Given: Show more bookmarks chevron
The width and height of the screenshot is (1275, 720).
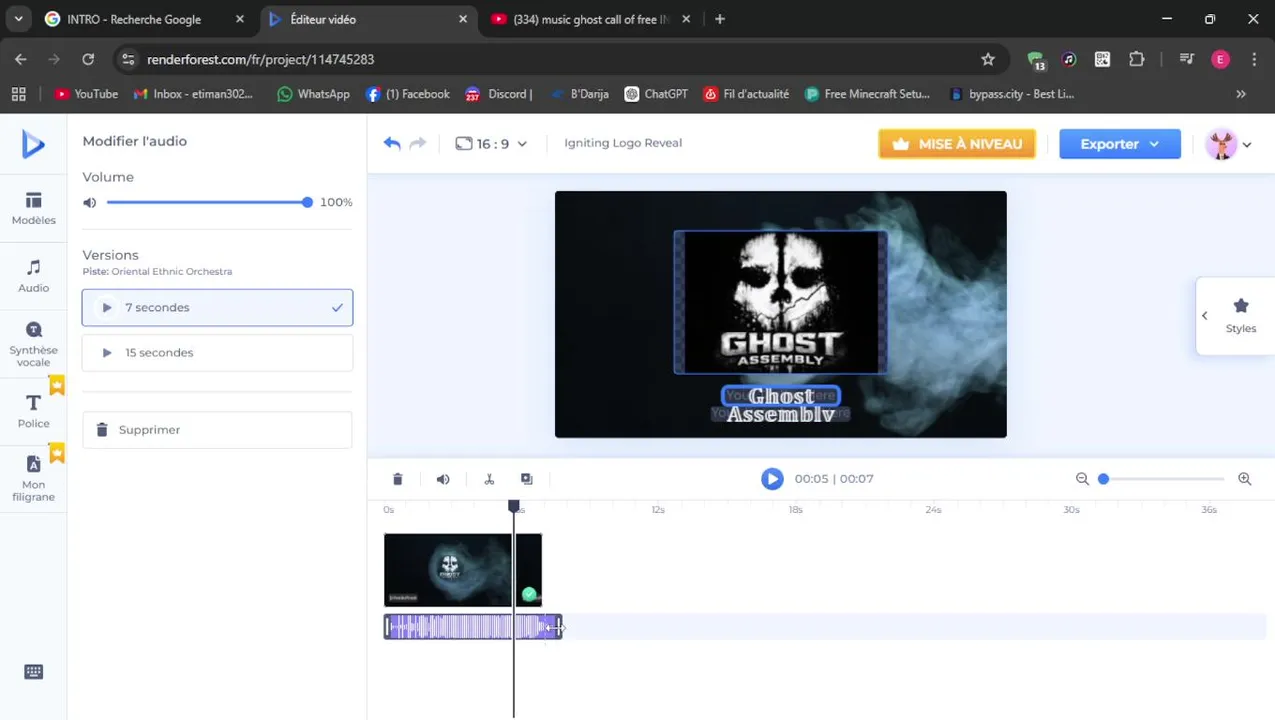Looking at the screenshot, I should (1241, 94).
